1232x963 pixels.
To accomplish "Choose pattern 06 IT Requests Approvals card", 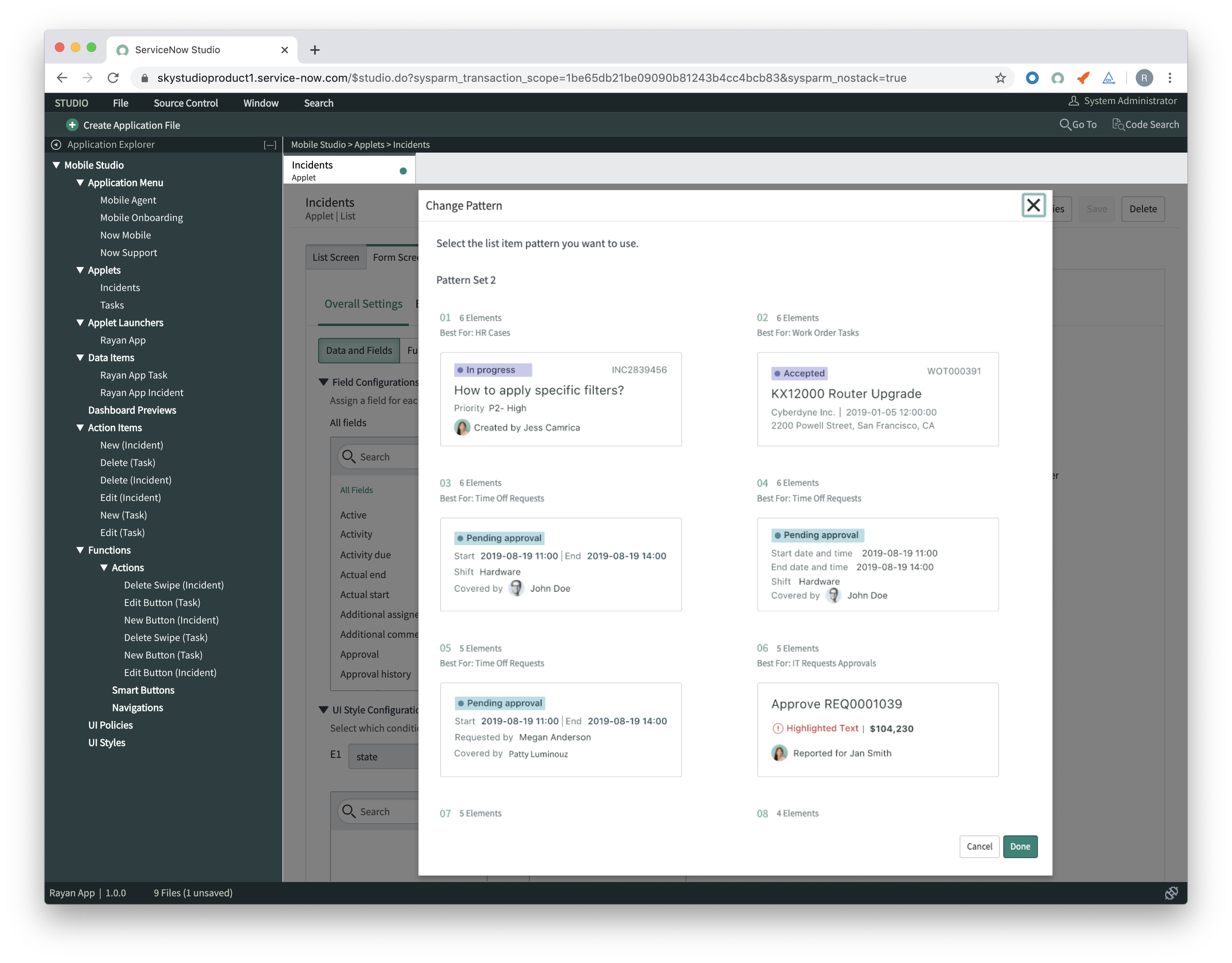I will tap(877, 729).
